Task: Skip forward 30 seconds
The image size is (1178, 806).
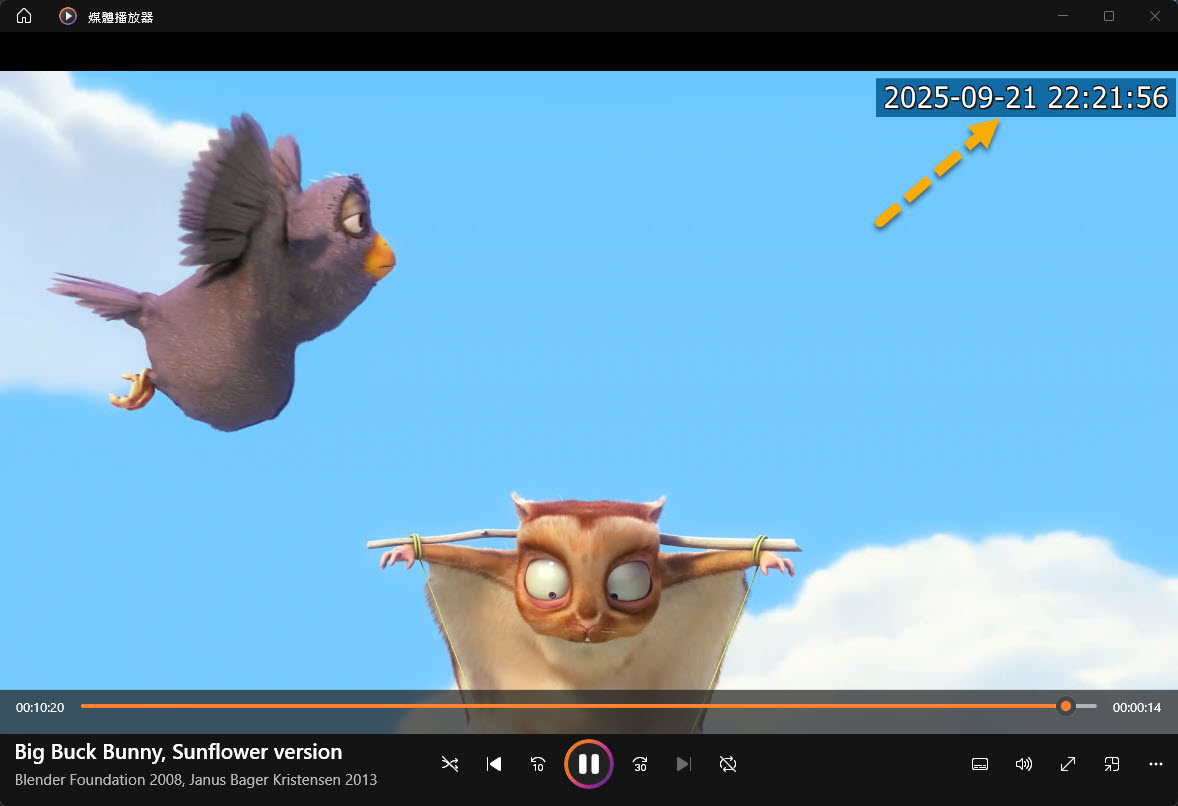Action: [640, 764]
